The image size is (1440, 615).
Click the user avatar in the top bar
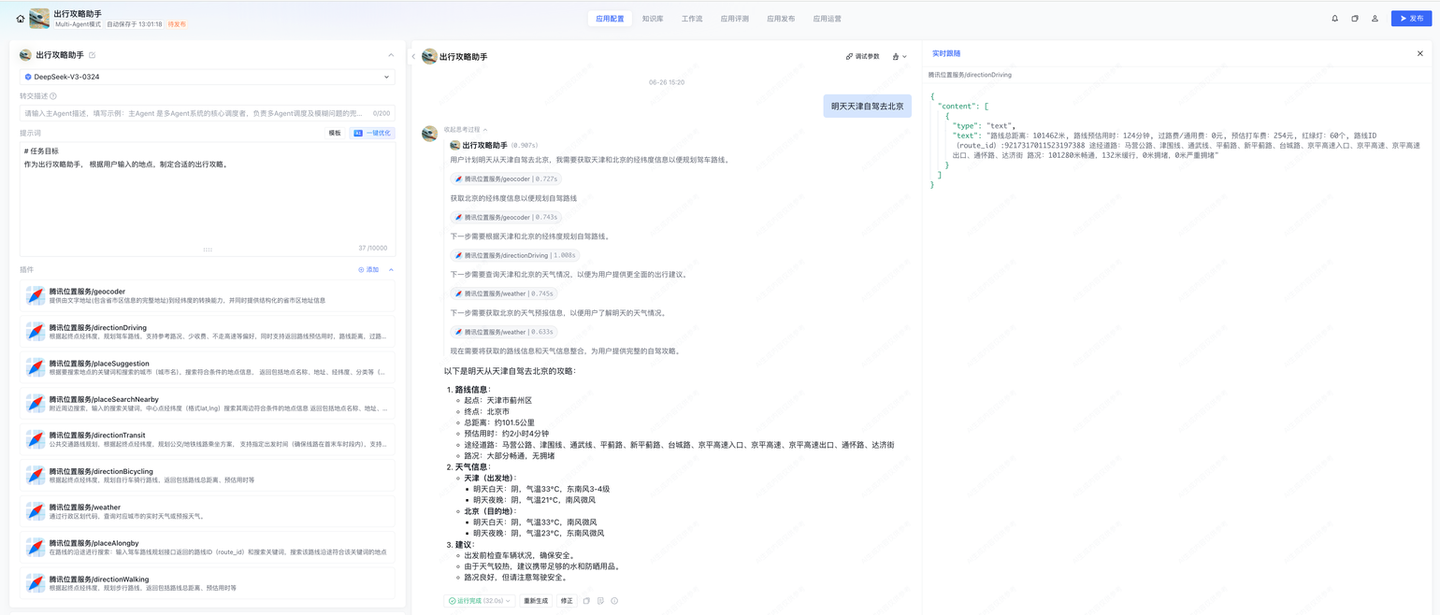click(x=1376, y=18)
